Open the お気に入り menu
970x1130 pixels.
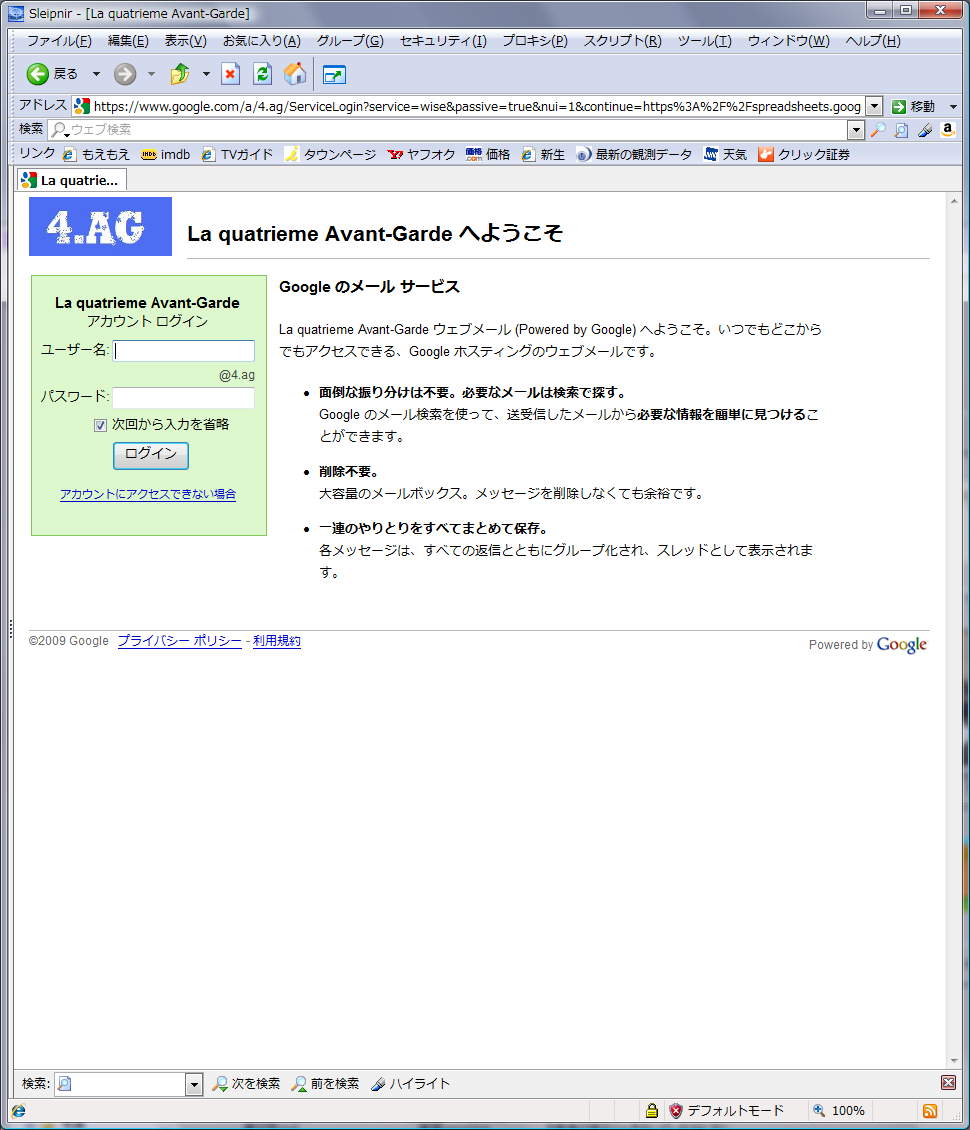(261, 41)
